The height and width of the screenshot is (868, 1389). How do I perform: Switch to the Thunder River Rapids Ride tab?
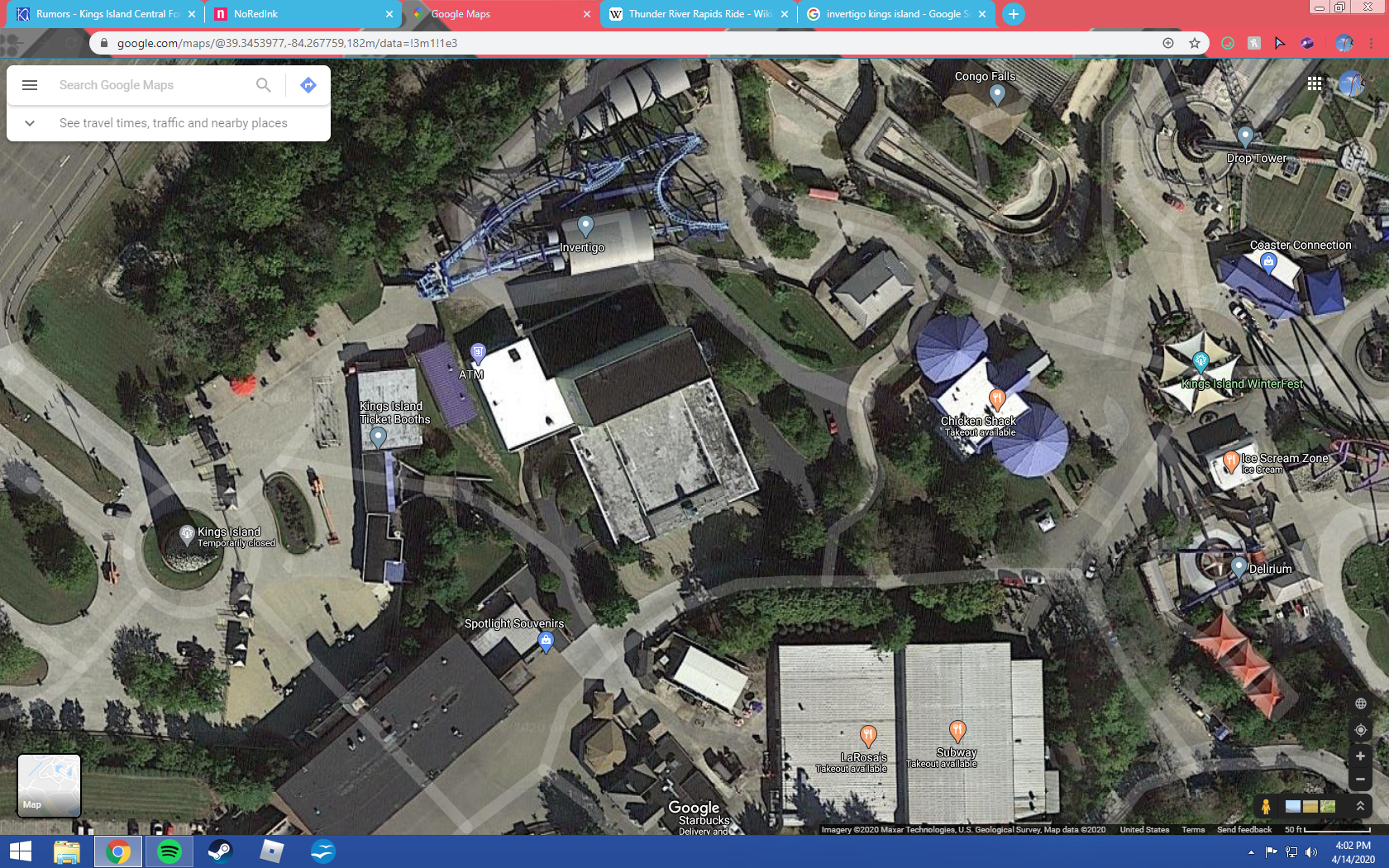coord(698,14)
